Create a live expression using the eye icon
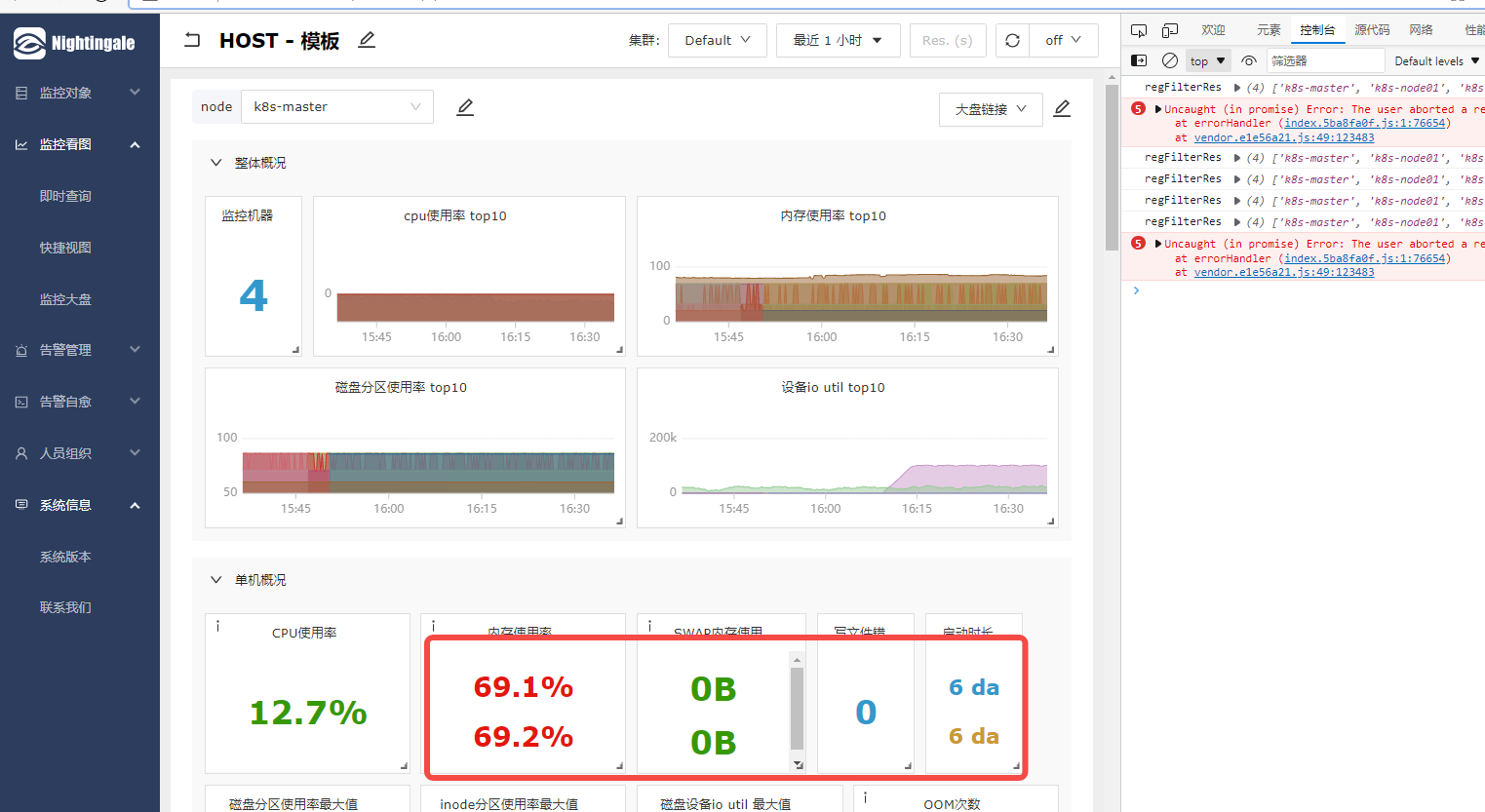This screenshot has width=1485, height=812. pyautogui.click(x=1249, y=59)
